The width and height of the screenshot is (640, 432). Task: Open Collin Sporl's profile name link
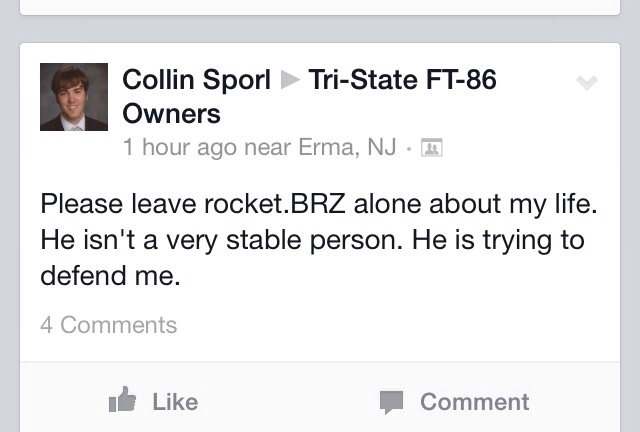196,80
